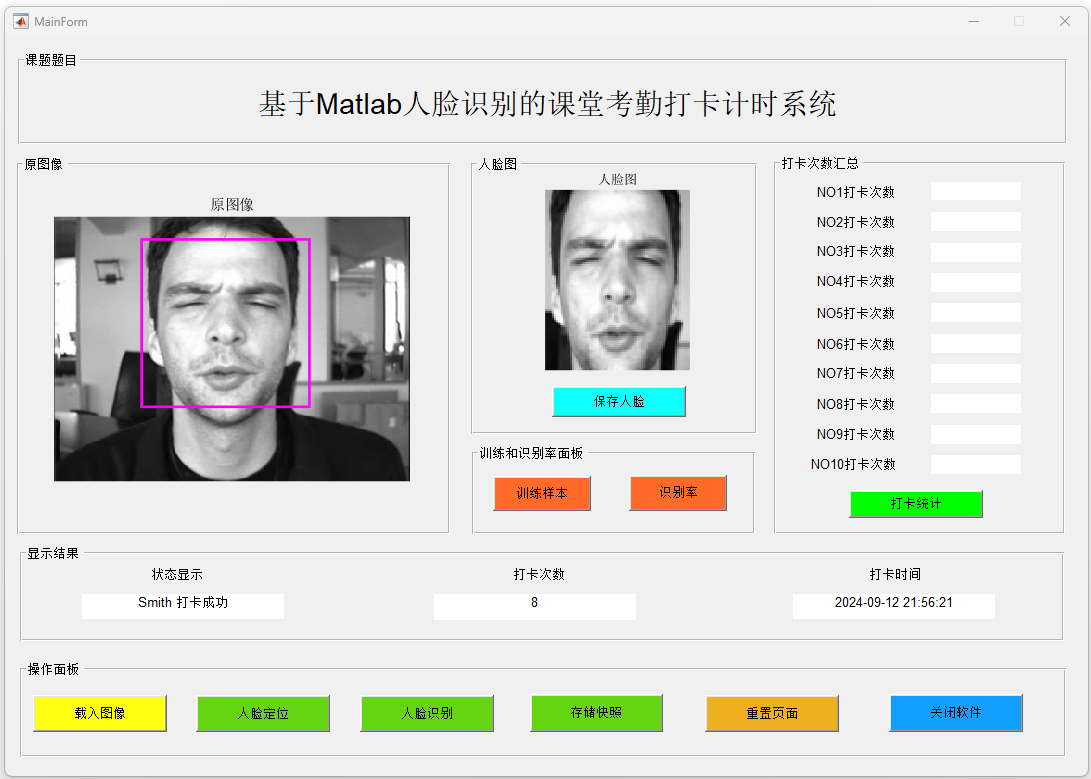Click the title text 基于Matlab人脸识别的课堂考勤打卡计时系统
The image size is (1091, 779).
(x=548, y=104)
